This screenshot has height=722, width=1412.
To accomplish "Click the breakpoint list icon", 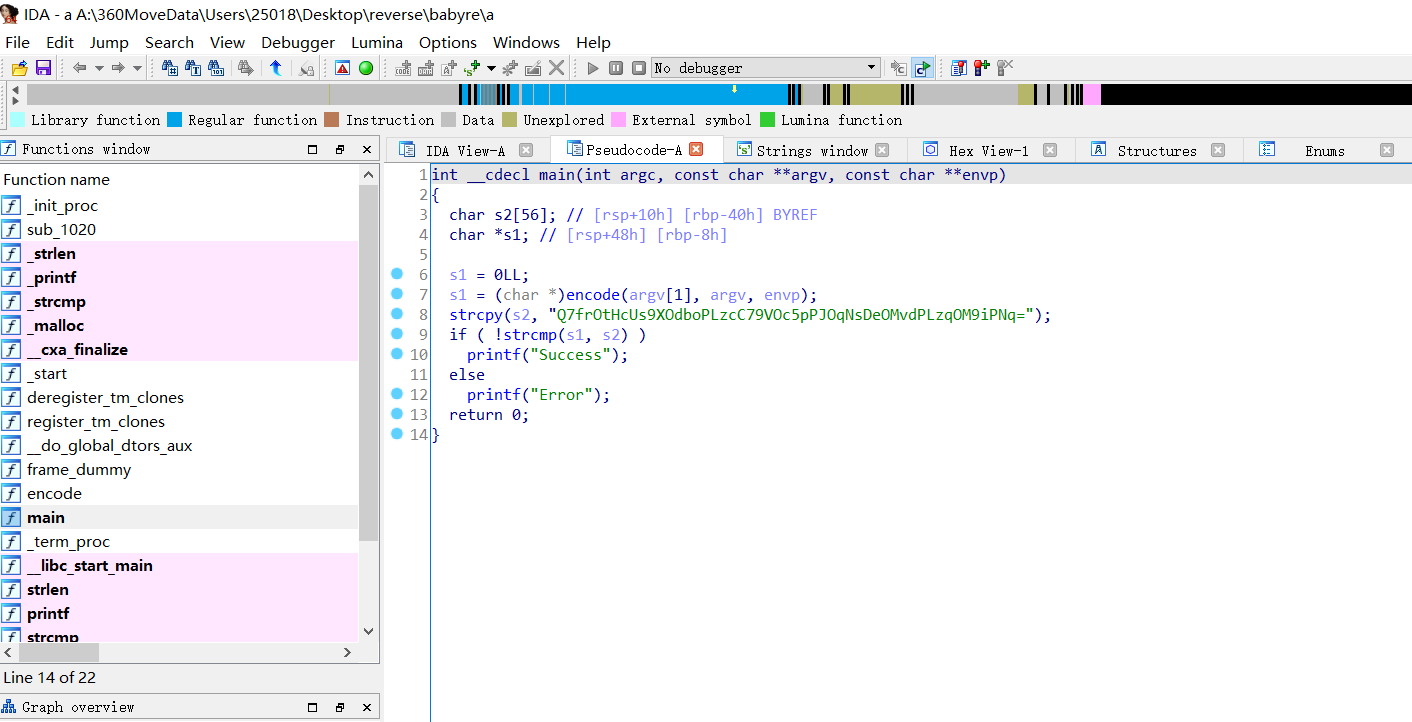I will [x=960, y=68].
